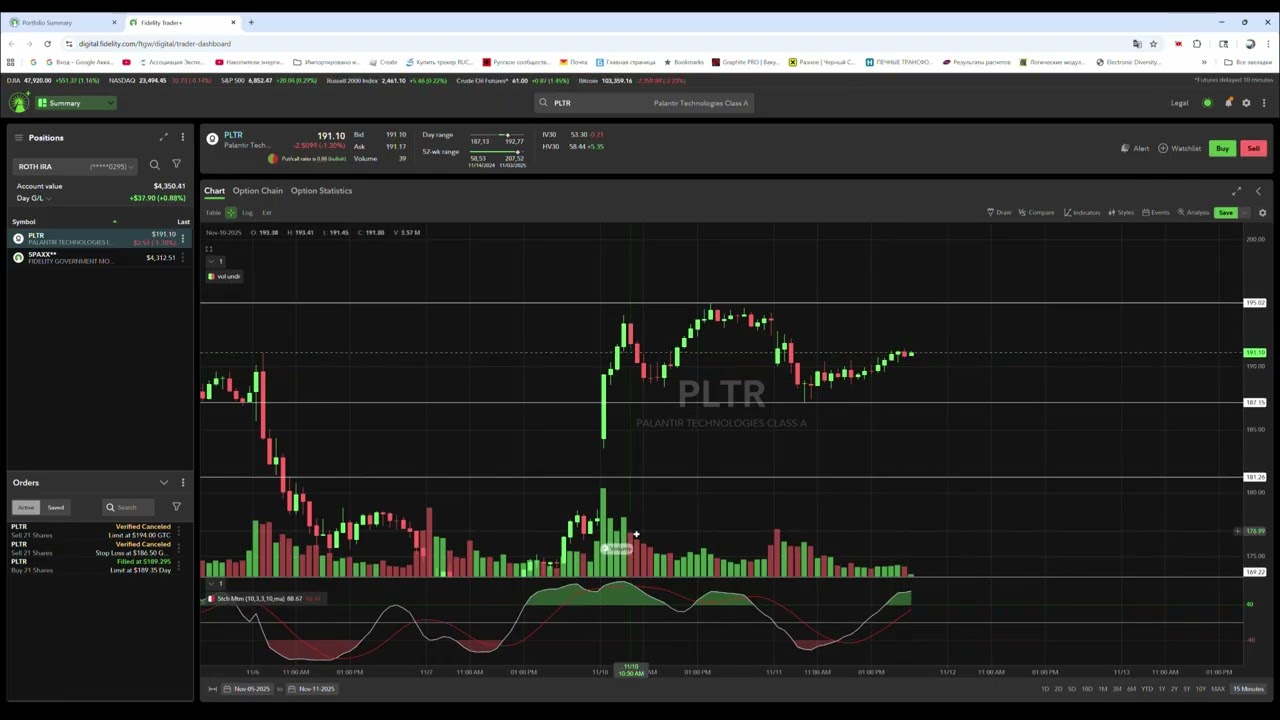Image resolution: width=1280 pixels, height=720 pixels.
Task: Open the top bar three-dot menu
Action: 1264,103
